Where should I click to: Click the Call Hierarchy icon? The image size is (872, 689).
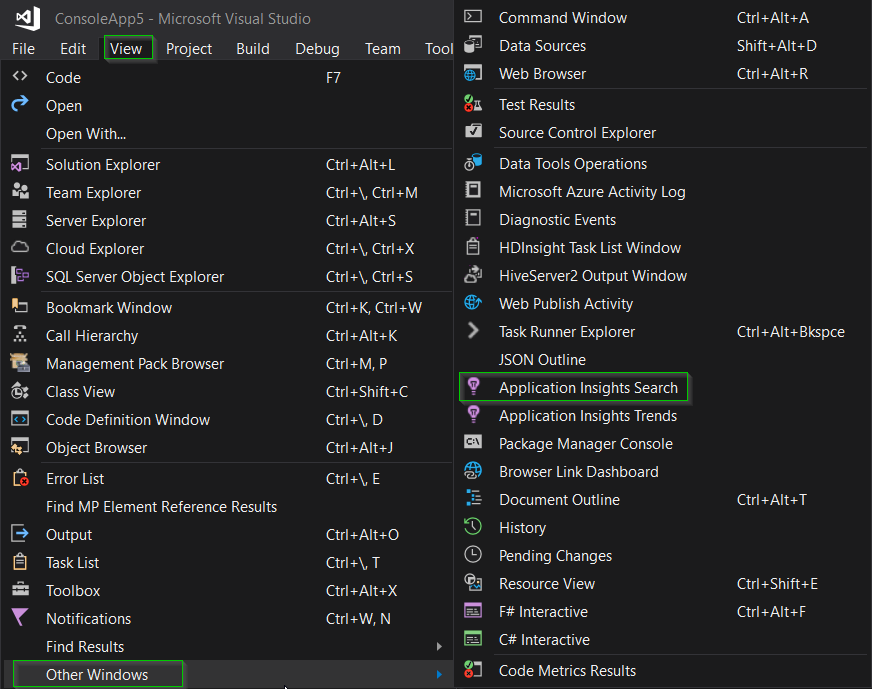point(20,334)
